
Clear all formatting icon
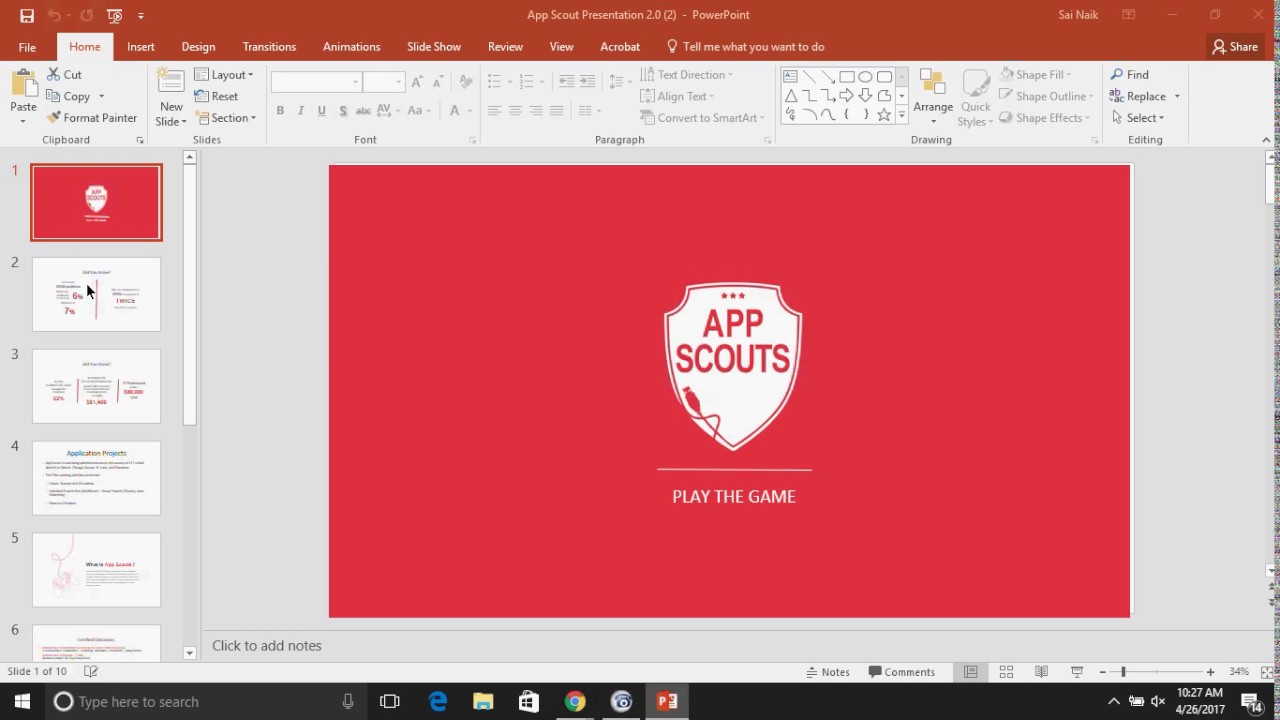pyautogui.click(x=466, y=81)
